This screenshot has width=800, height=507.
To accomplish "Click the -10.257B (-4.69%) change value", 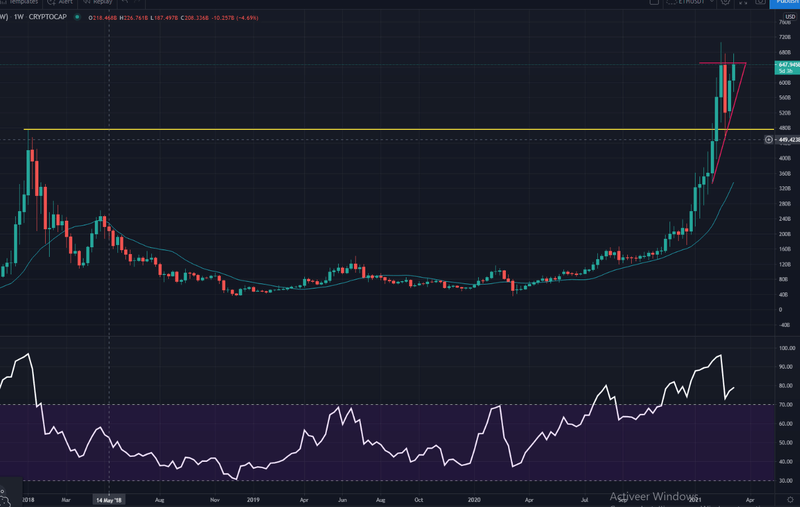I will pos(233,18).
